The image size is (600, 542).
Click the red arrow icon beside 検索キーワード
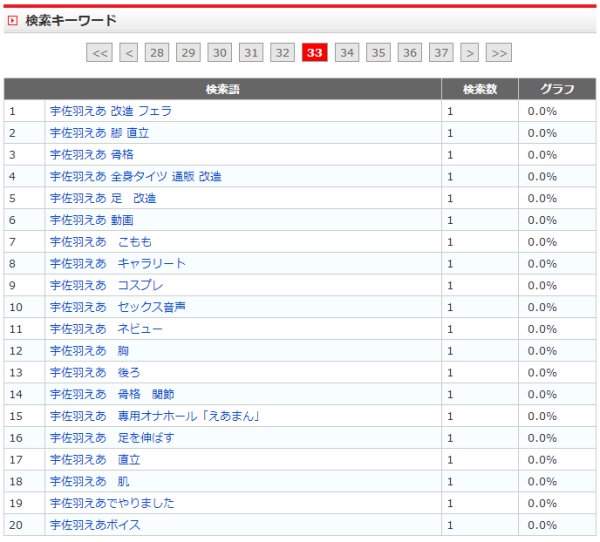click(13, 21)
